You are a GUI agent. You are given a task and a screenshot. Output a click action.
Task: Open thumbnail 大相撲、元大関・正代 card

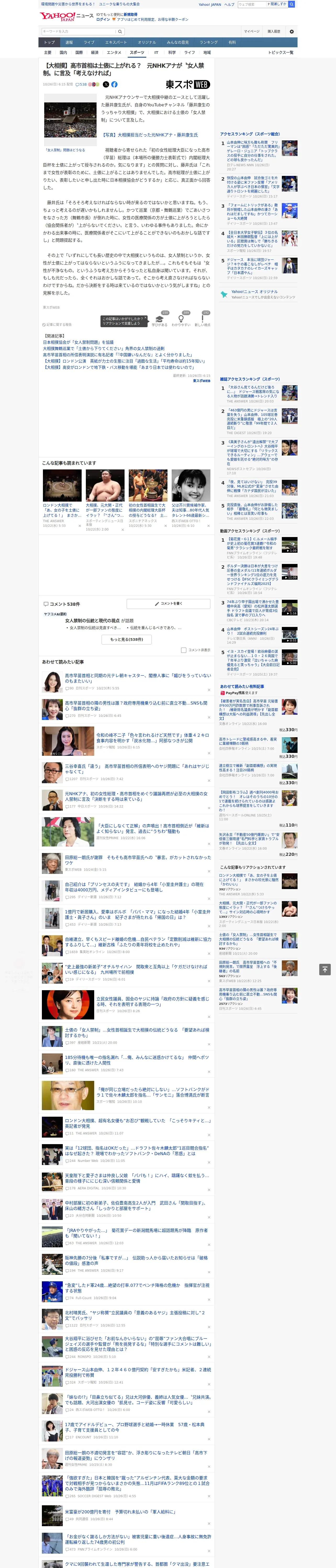coord(105,485)
